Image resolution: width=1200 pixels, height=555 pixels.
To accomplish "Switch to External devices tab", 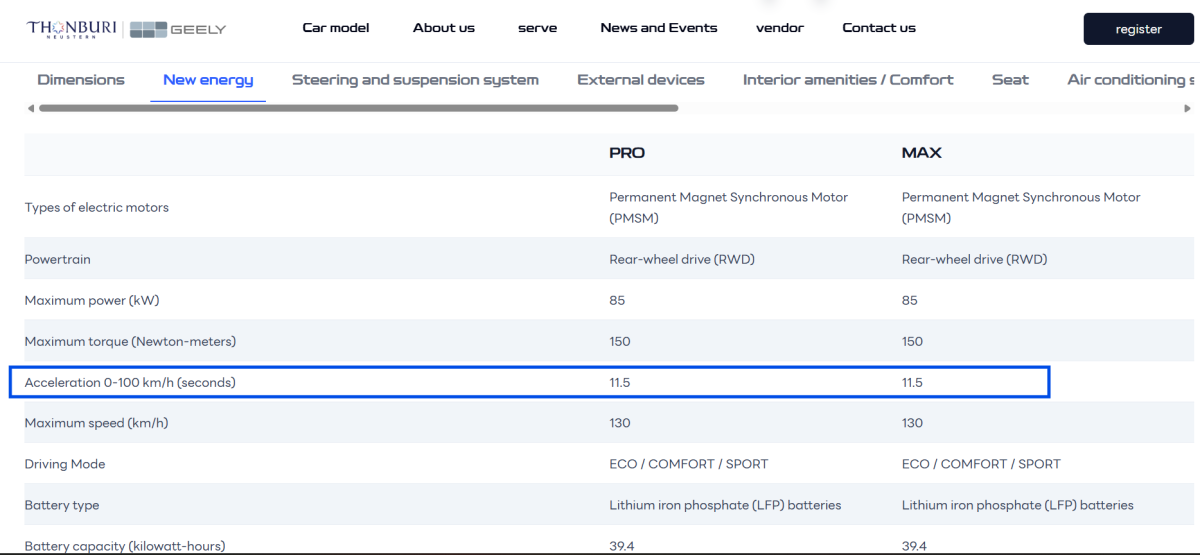I will click(640, 80).
